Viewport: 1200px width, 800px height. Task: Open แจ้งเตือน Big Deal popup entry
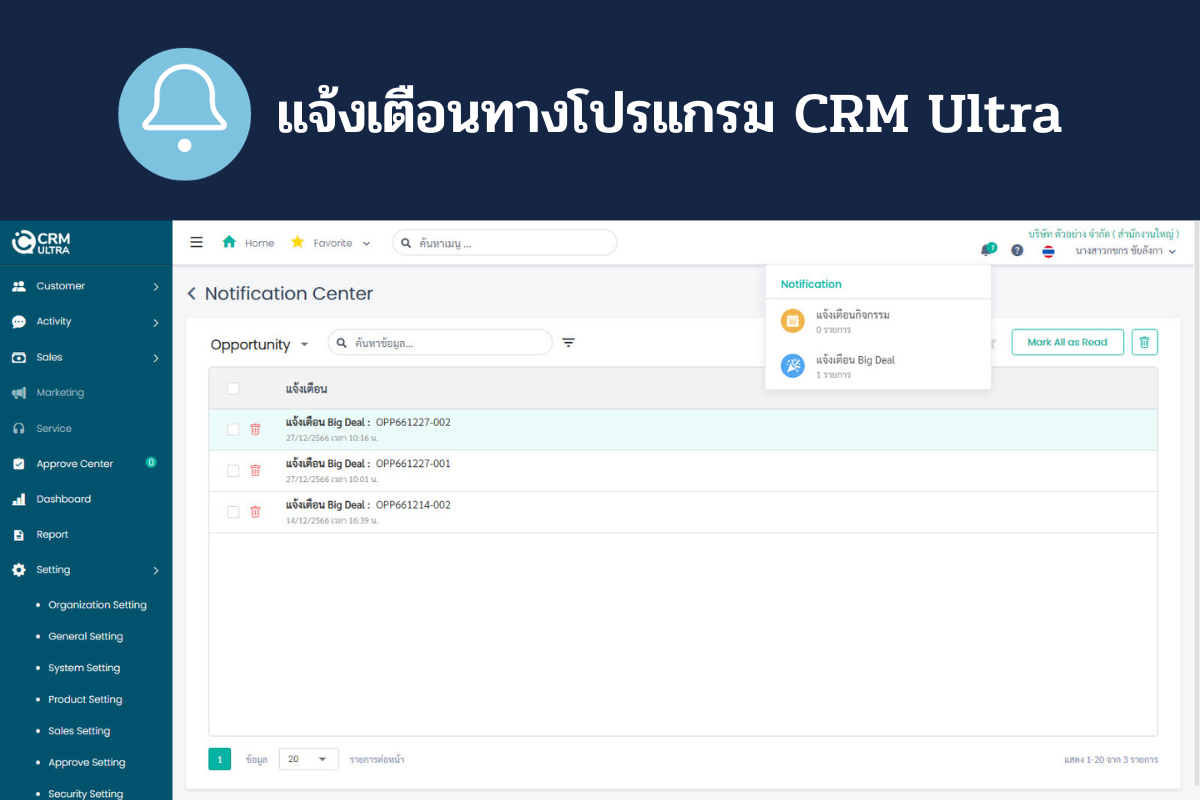(878, 366)
